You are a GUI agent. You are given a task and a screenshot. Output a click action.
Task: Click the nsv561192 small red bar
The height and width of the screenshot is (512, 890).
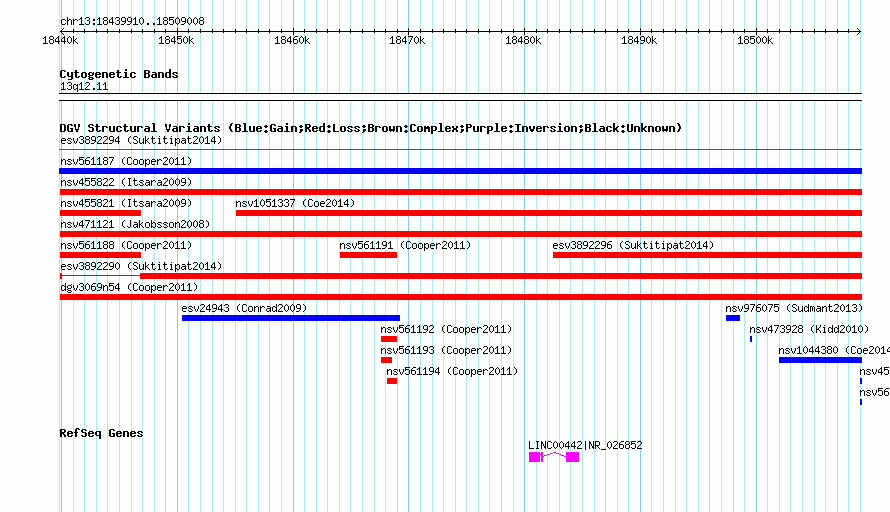(x=389, y=339)
